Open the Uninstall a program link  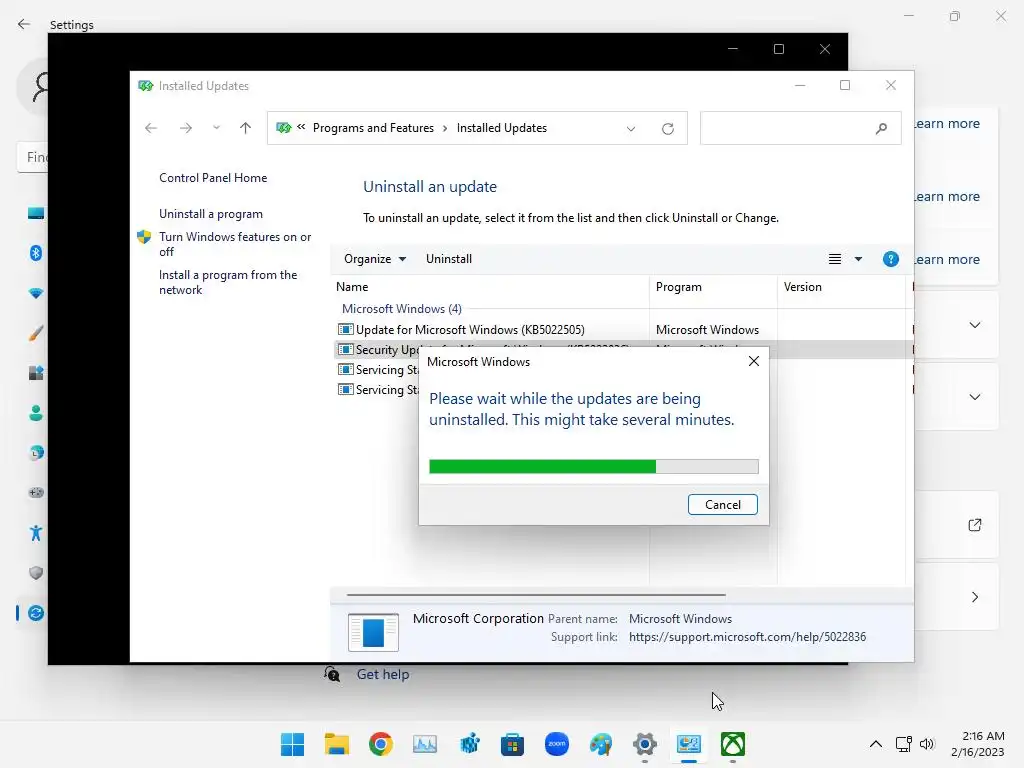coord(211,214)
